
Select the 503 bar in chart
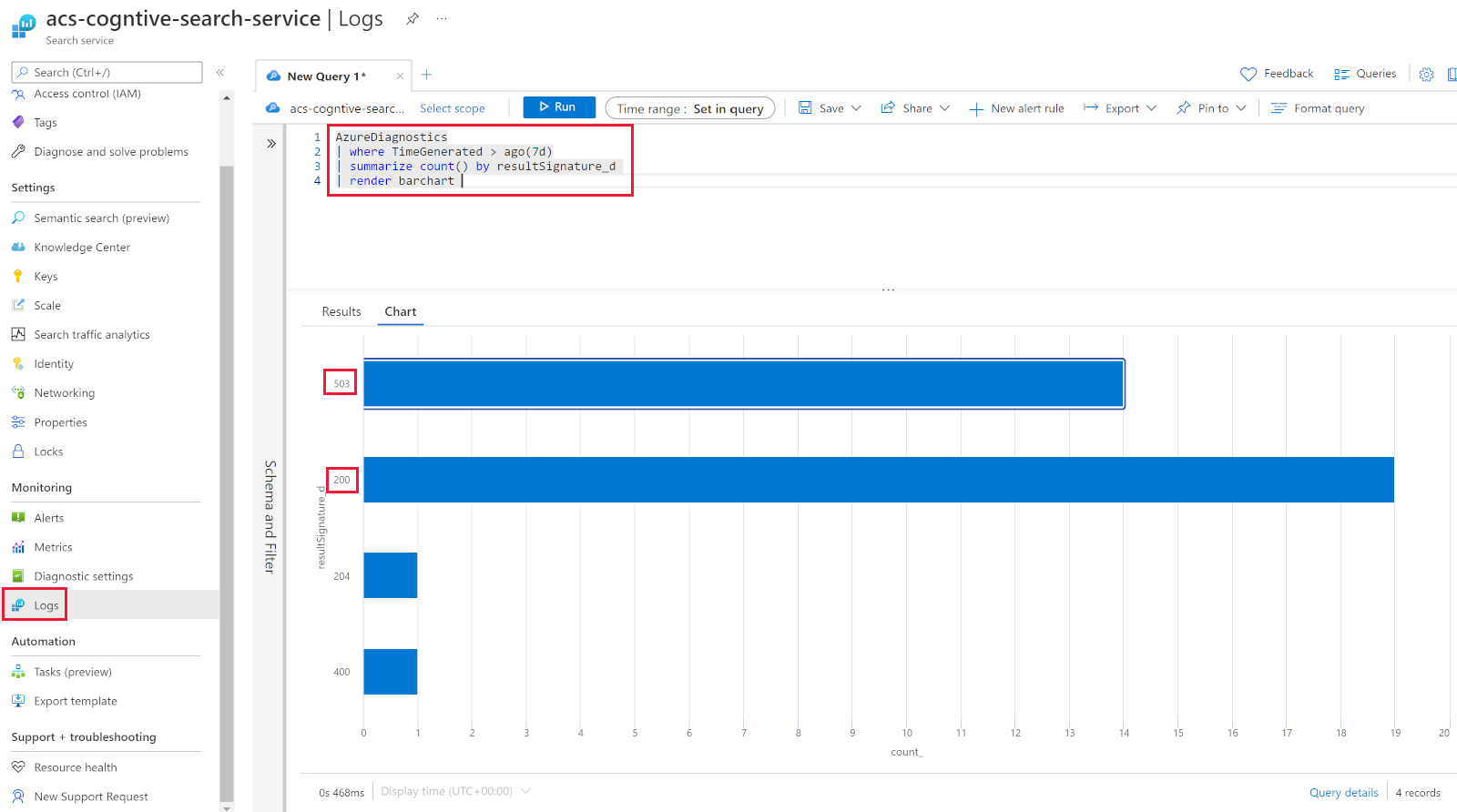[743, 383]
